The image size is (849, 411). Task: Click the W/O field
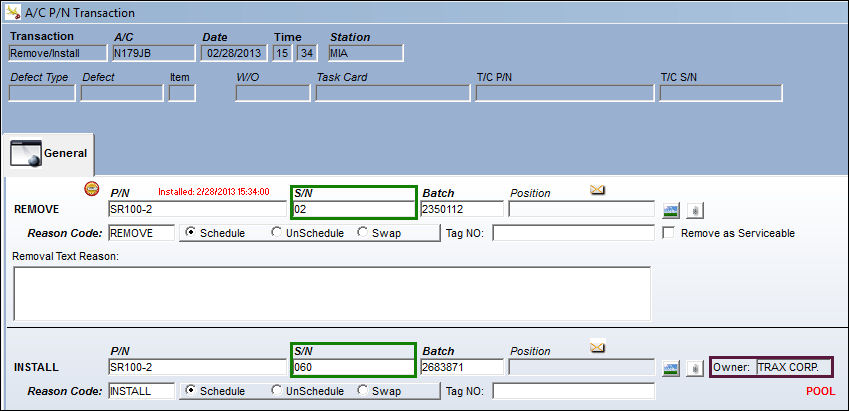[x=273, y=93]
